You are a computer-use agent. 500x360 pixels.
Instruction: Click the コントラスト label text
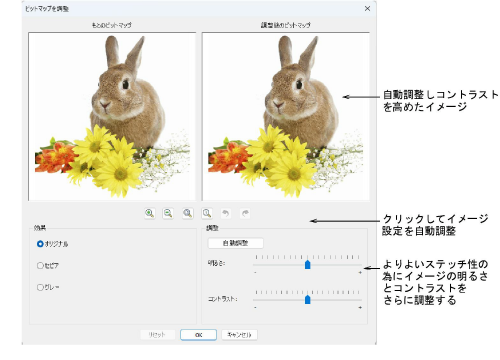coord(222,299)
